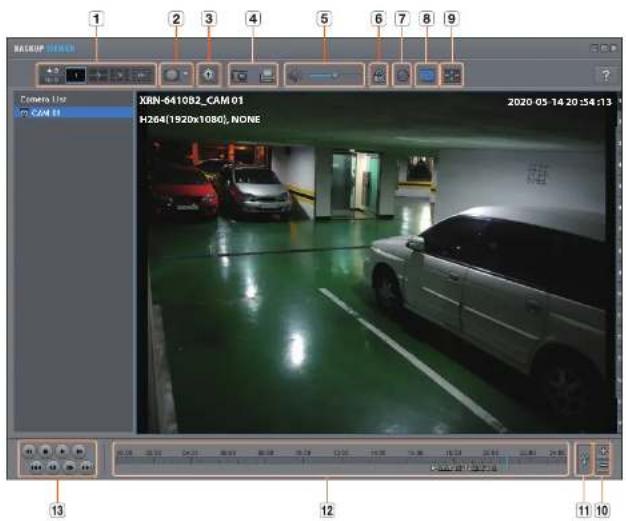This screenshot has height=521, width=626.
Task: Maximize the Backup Viewer window
Action: [x=604, y=48]
